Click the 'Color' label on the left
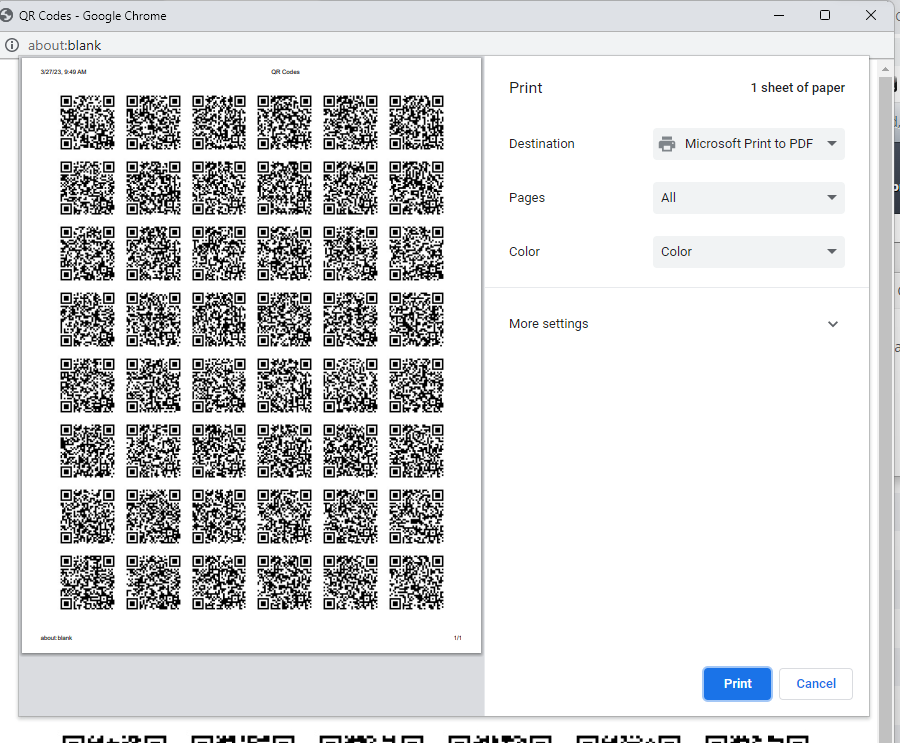The height and width of the screenshot is (743, 900). tap(524, 251)
